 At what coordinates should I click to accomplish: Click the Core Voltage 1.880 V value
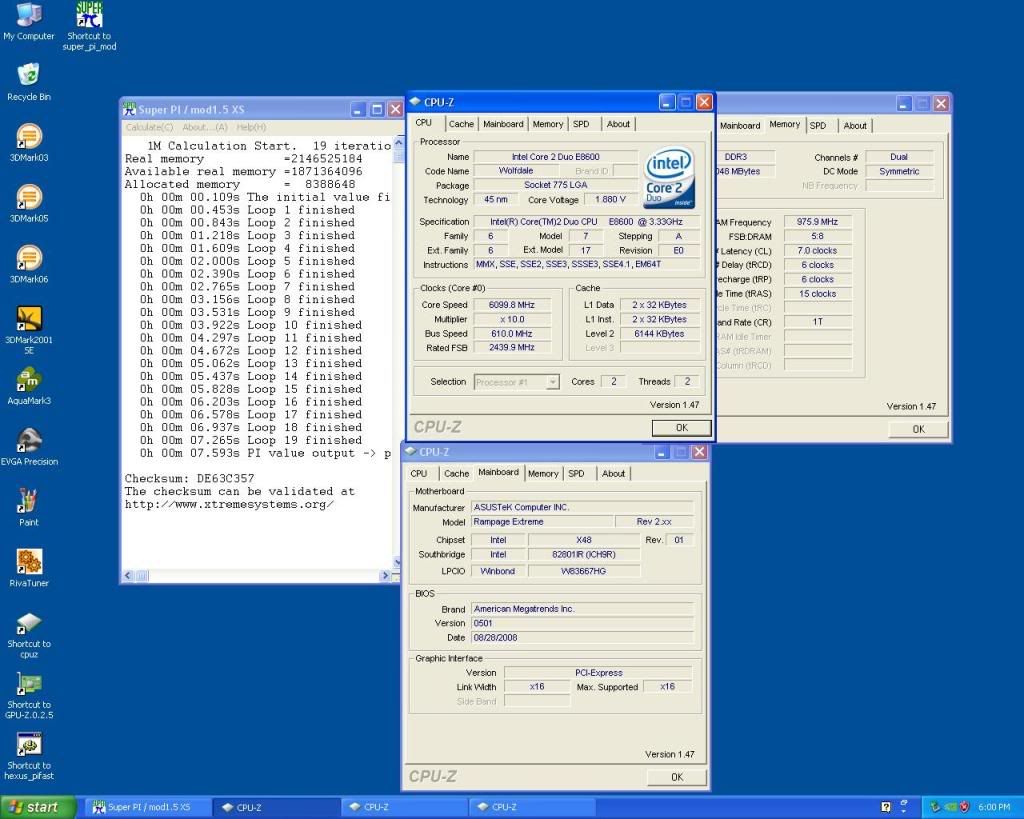pos(611,200)
